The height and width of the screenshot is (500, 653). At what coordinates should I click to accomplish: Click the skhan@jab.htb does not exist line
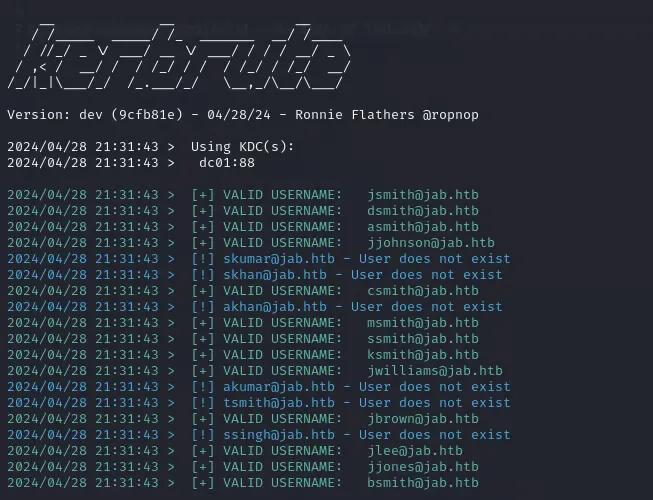click(x=255, y=275)
